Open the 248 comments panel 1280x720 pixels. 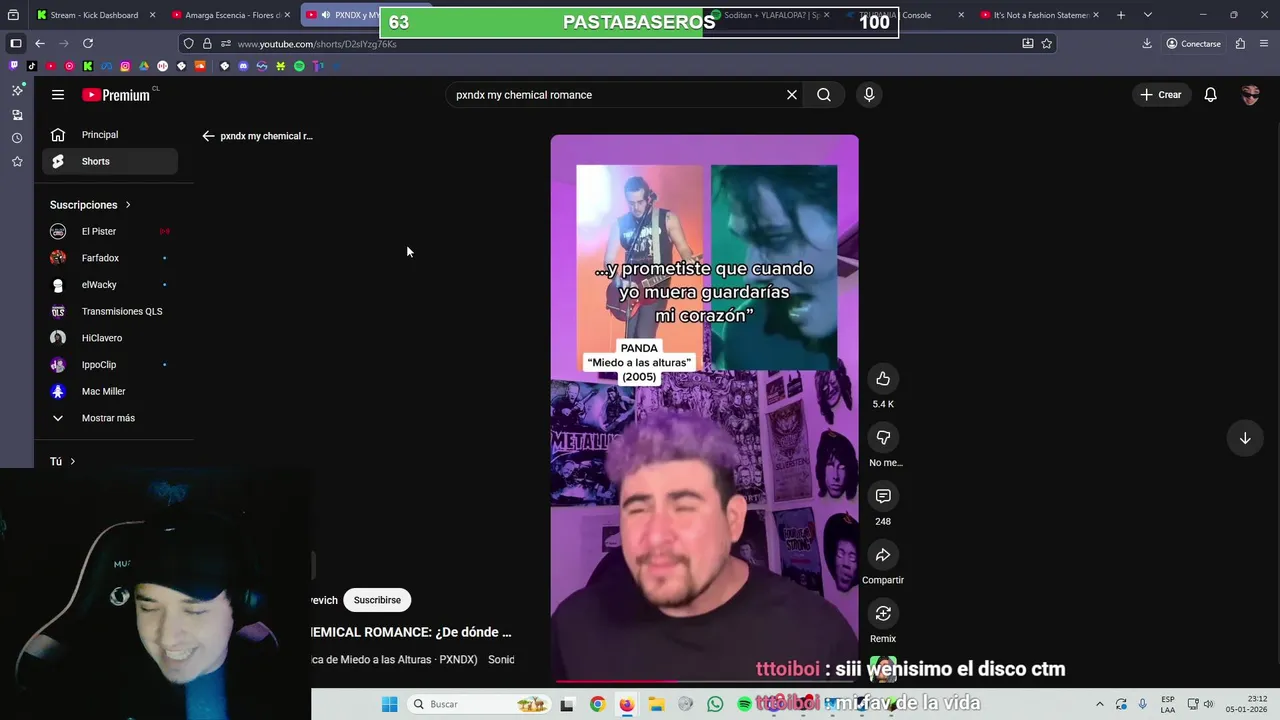point(883,496)
